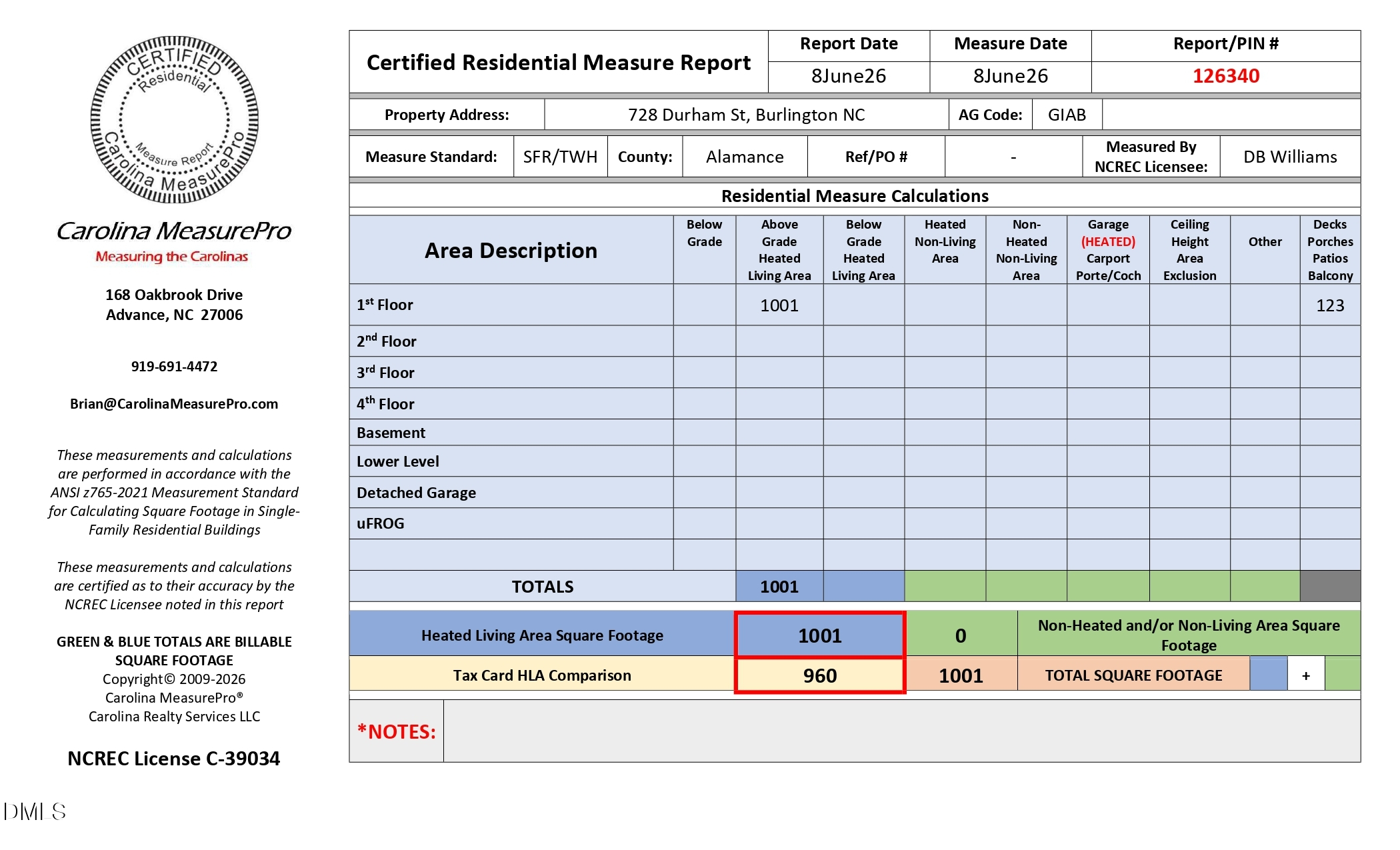The image size is (1400, 850).
Task: Click the Ceiling Height Area Exclusion header
Action: point(1189,250)
